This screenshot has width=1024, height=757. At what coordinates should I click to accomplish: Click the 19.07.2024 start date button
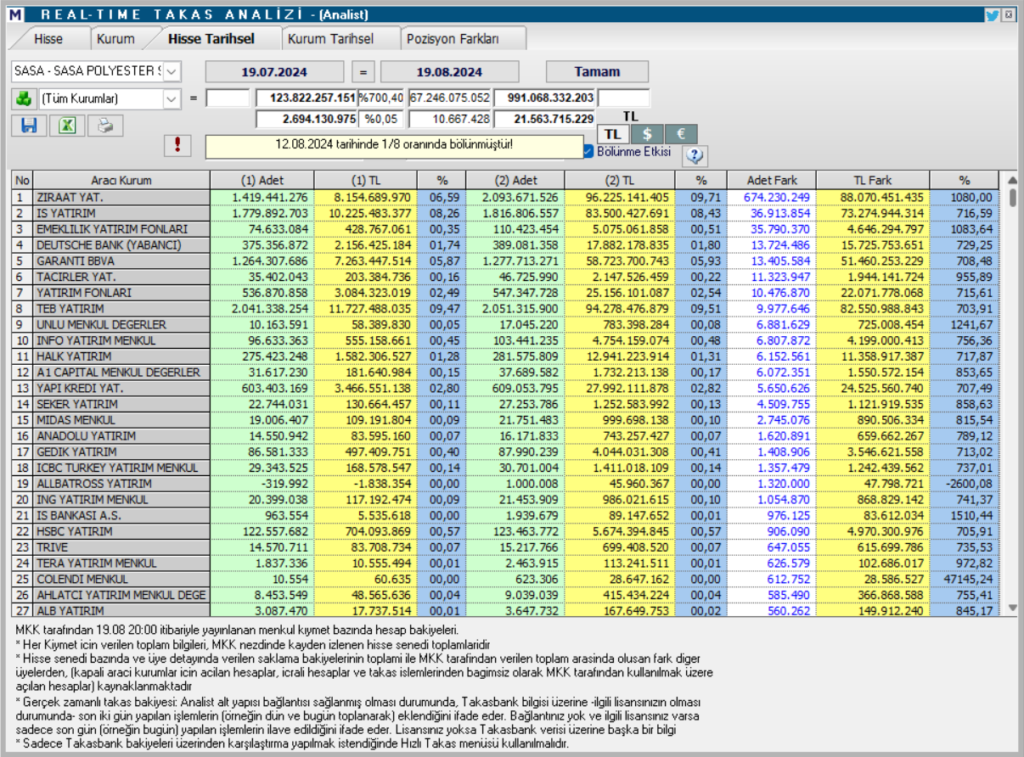tap(274, 72)
